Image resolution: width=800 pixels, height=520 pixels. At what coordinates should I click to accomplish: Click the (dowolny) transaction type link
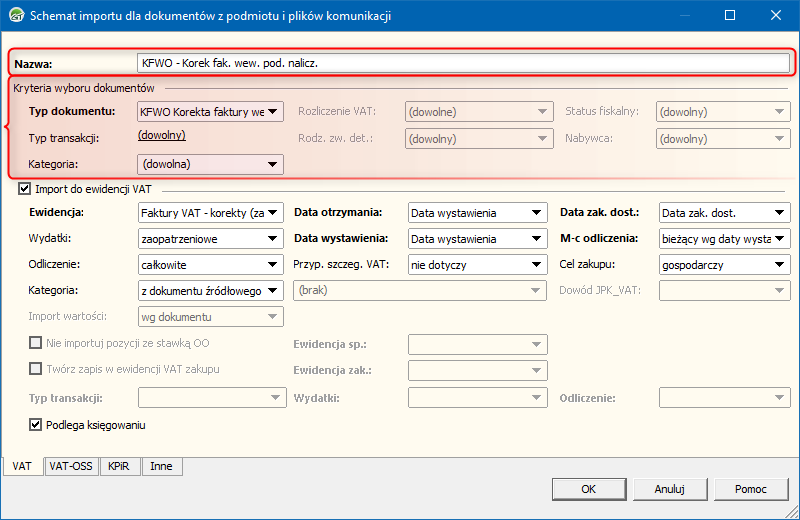pyautogui.click(x=162, y=135)
